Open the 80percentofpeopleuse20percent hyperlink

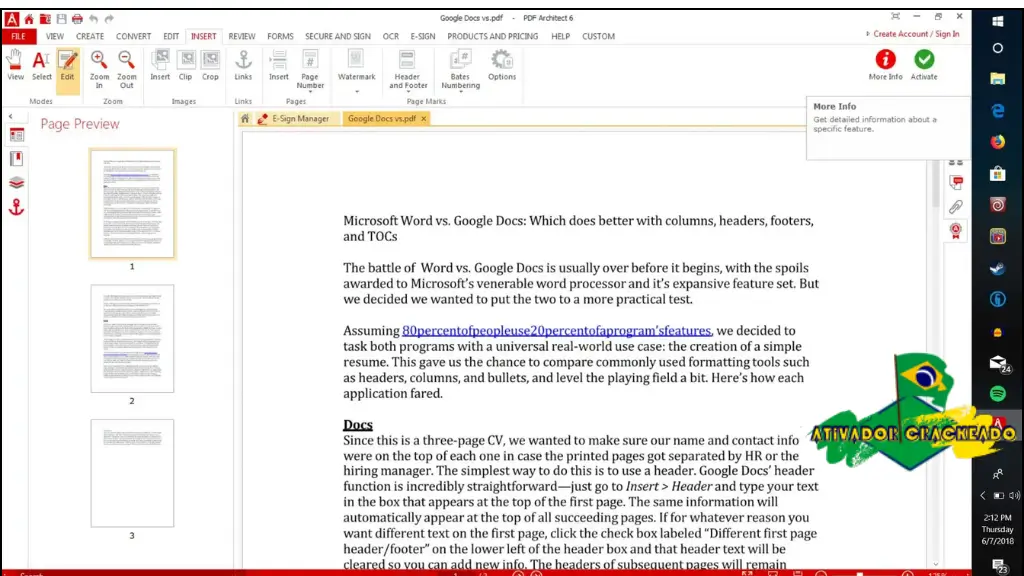(x=556, y=331)
